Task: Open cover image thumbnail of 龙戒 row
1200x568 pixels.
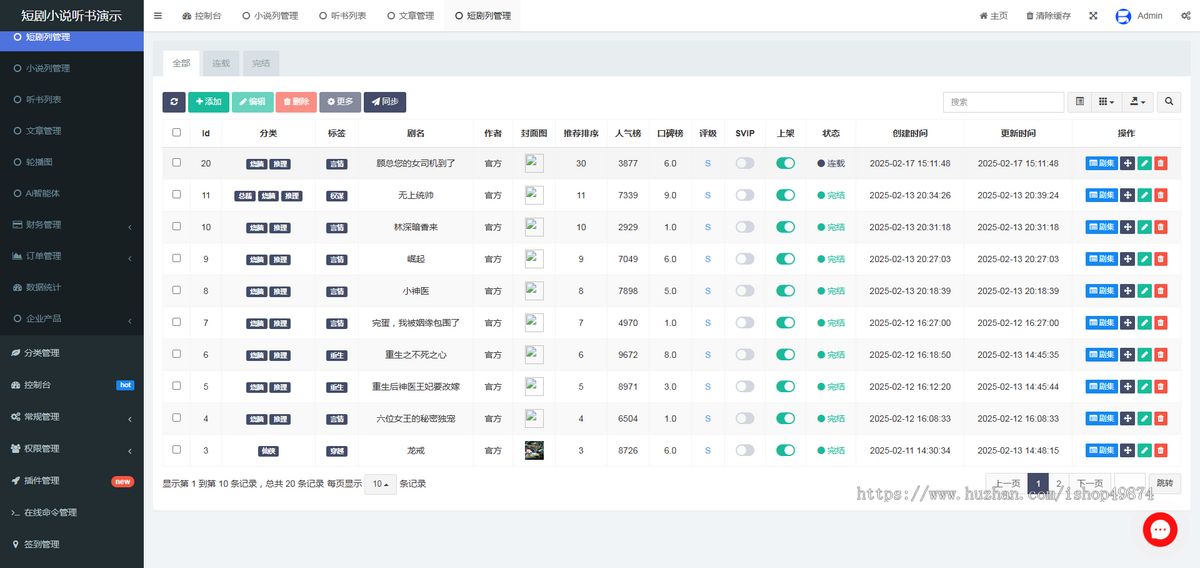Action: (x=534, y=451)
